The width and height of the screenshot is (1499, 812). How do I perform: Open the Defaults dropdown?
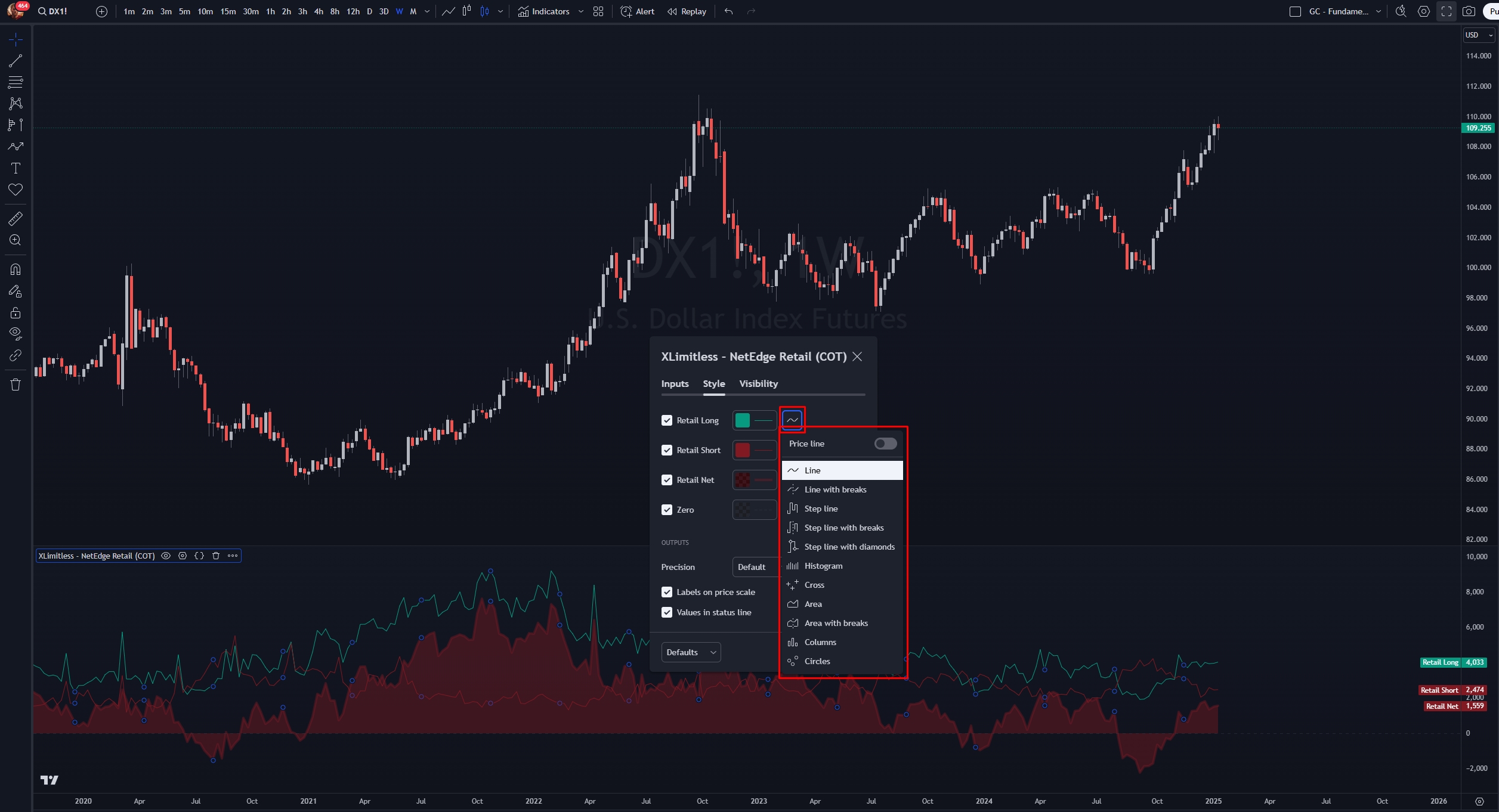[691, 652]
